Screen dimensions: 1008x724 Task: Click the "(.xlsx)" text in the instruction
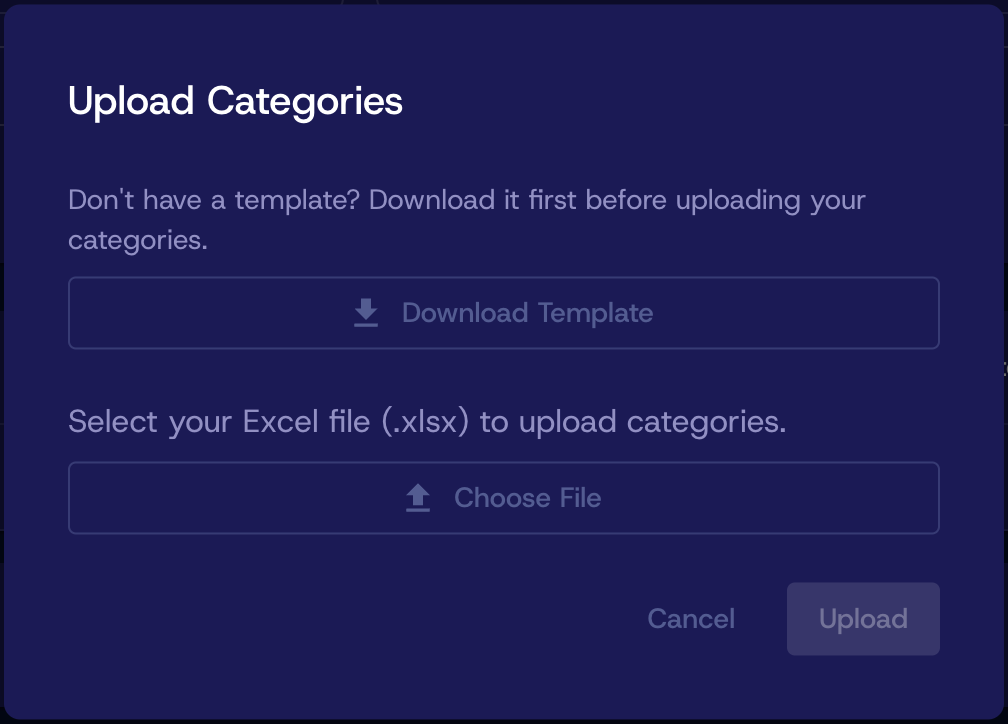(x=426, y=422)
